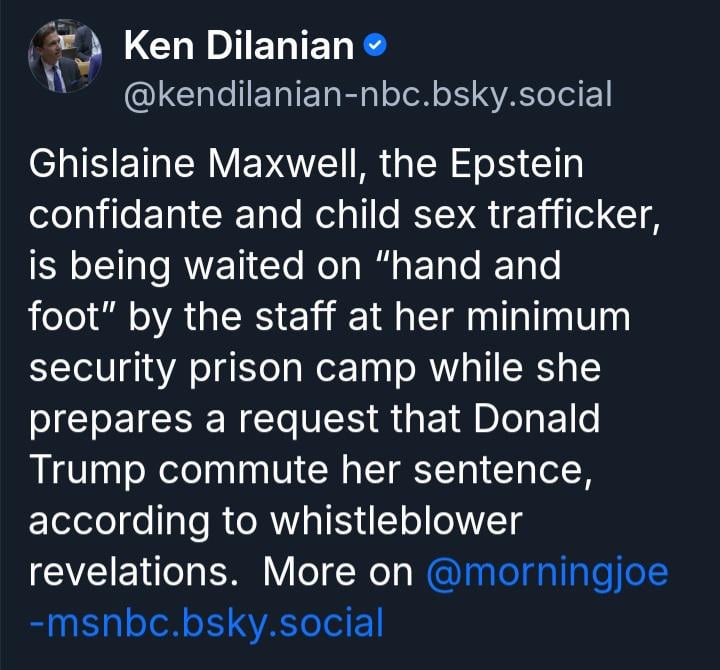The width and height of the screenshot is (720, 670).
Task: Click the -msnbc.bsky.social link text
Action: [x=207, y=622]
